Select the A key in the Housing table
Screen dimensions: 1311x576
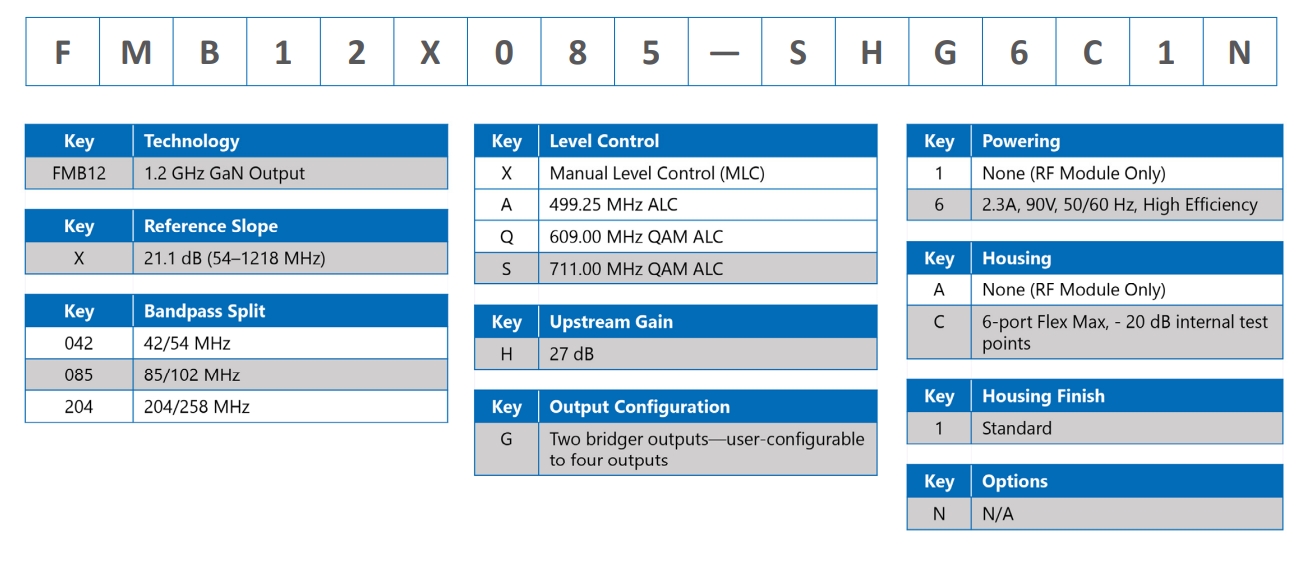tap(940, 290)
